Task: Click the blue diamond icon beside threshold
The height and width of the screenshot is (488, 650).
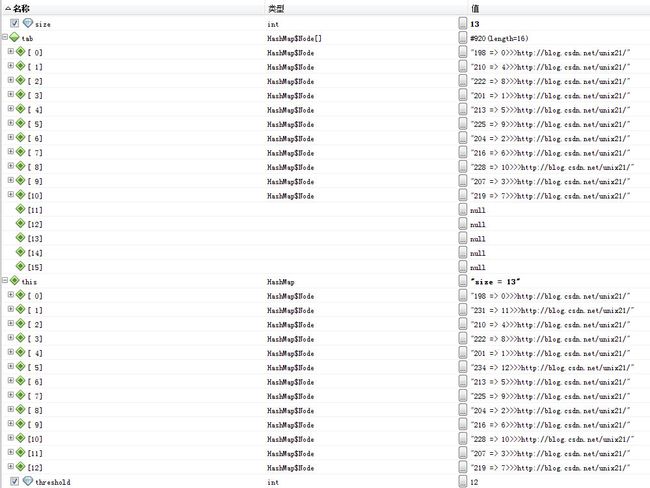Action: (27, 482)
